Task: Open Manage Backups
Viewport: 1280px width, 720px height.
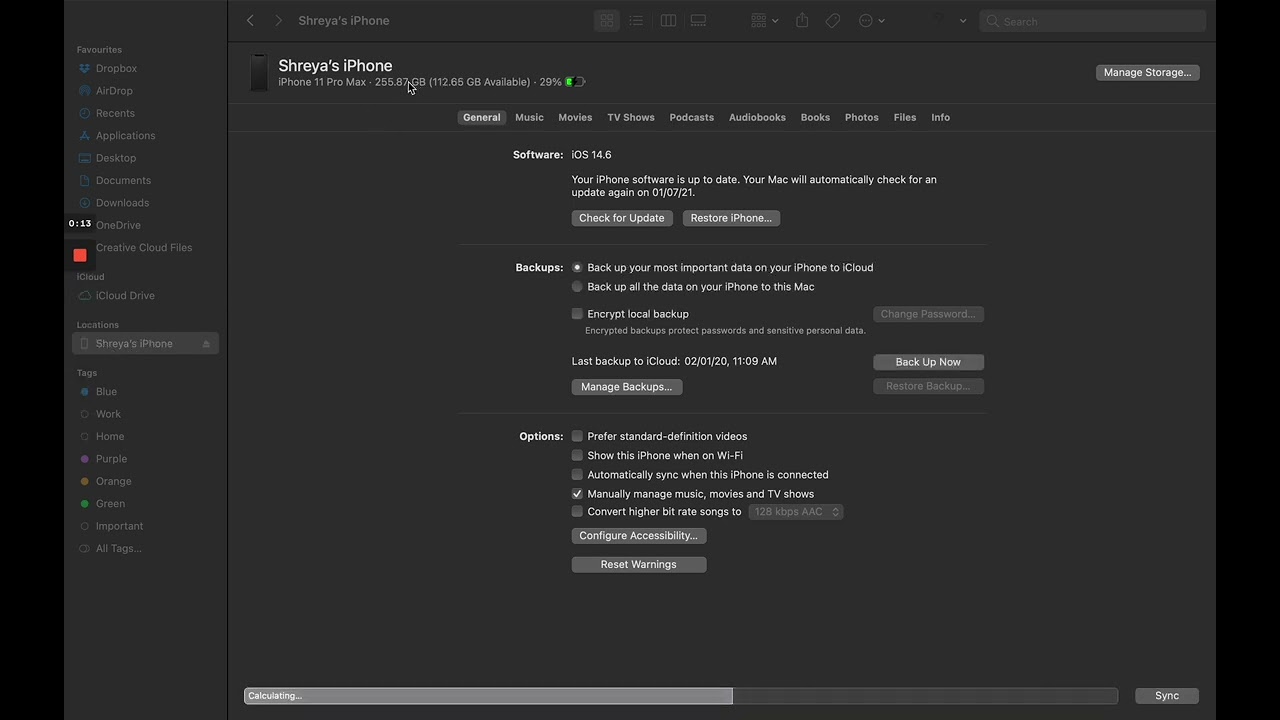Action: pyautogui.click(x=627, y=387)
